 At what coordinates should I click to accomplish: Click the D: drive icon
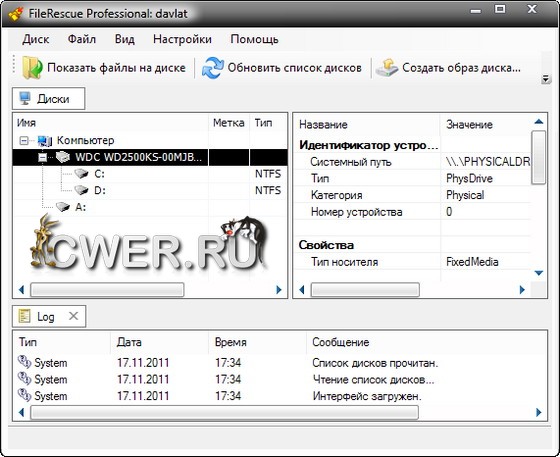[81, 190]
